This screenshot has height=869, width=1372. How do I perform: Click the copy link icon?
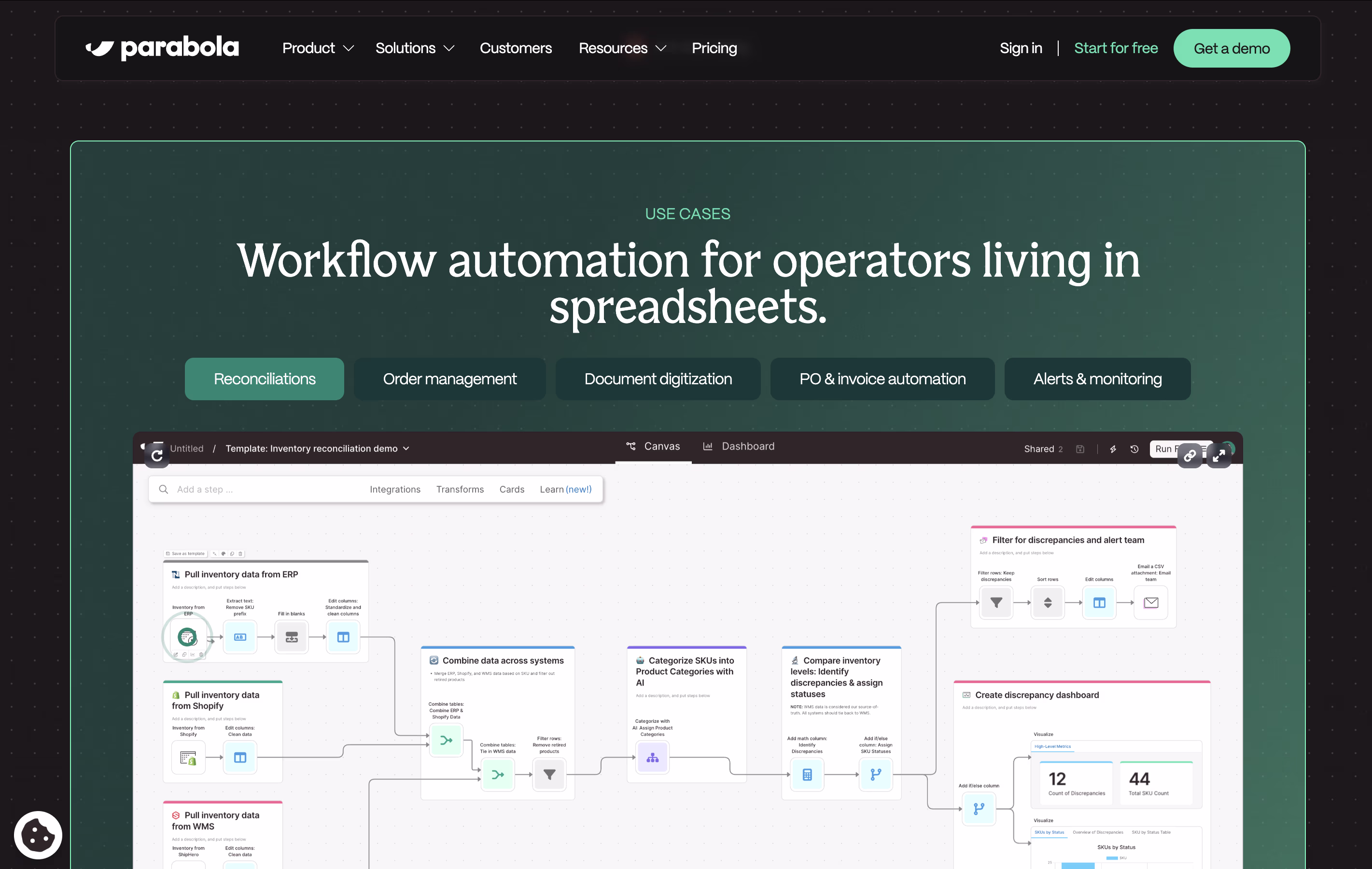(1190, 456)
